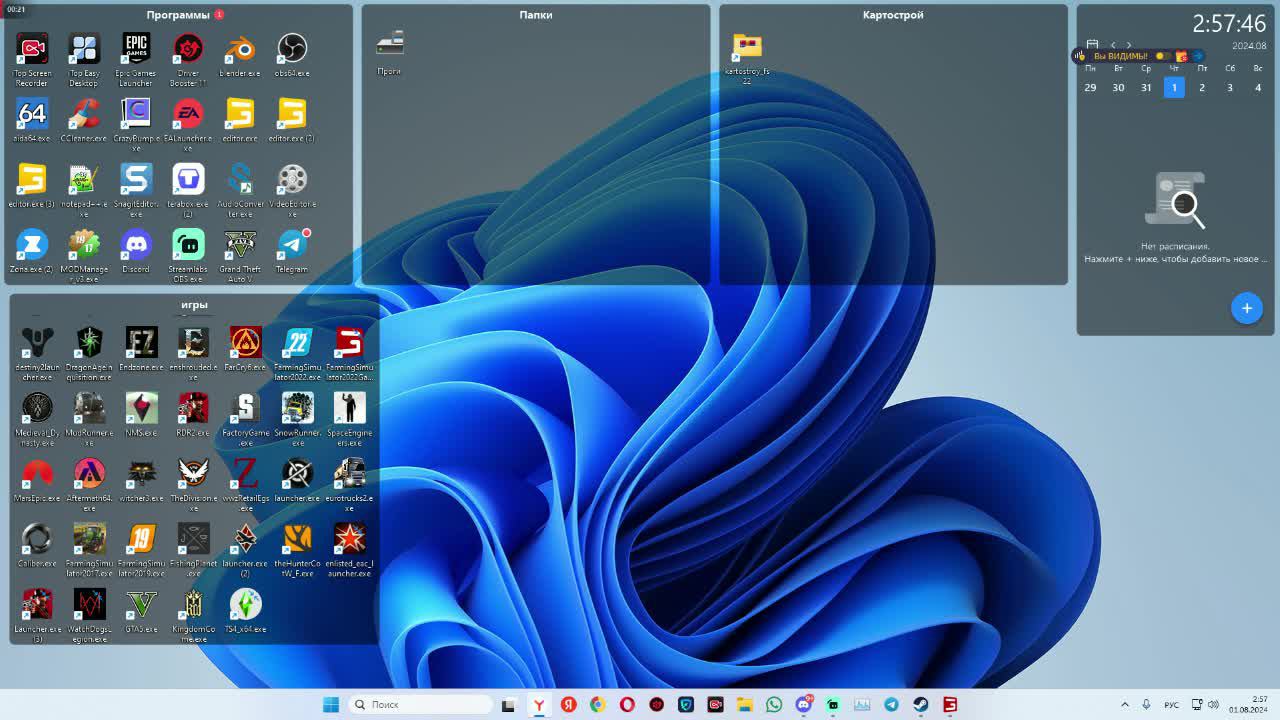1280x720 pixels.
Task: Launch the Grand Theft Auto V shortcut
Action: (240, 255)
